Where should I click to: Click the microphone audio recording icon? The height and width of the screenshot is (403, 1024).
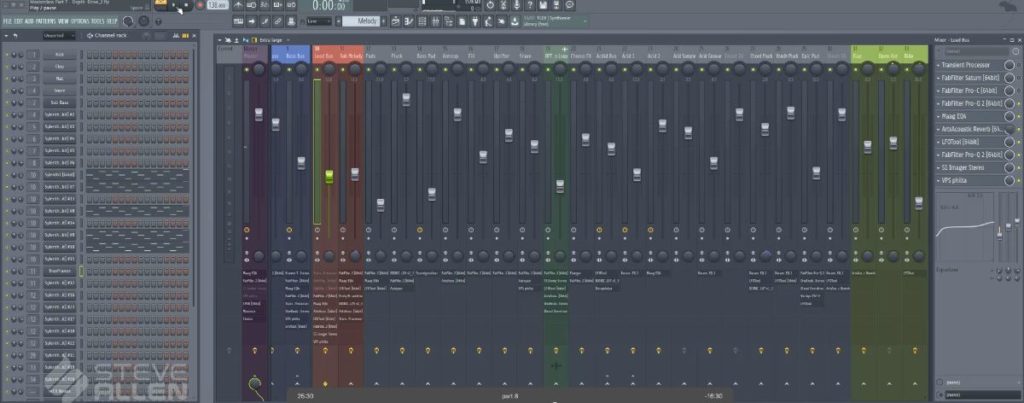coord(517,5)
